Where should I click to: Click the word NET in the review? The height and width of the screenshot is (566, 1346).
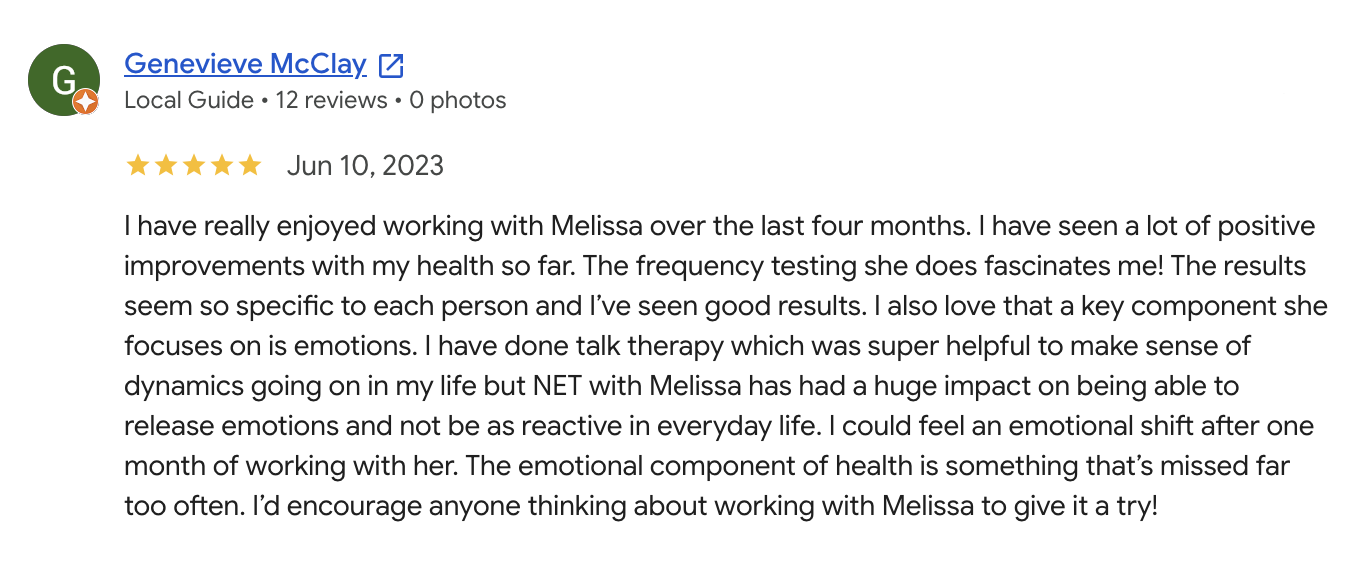tap(600, 386)
